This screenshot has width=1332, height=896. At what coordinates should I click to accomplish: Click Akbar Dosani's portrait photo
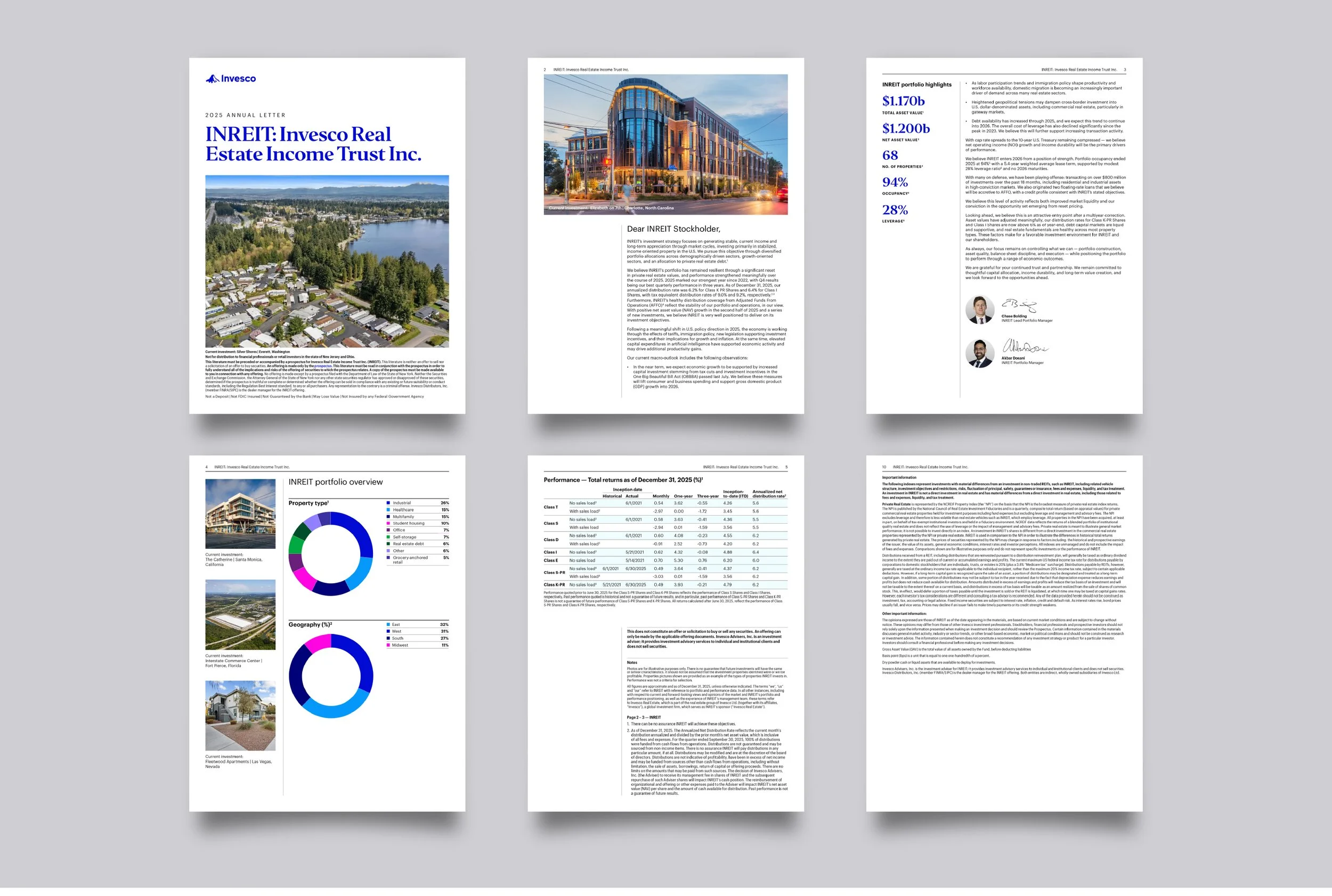pos(979,354)
